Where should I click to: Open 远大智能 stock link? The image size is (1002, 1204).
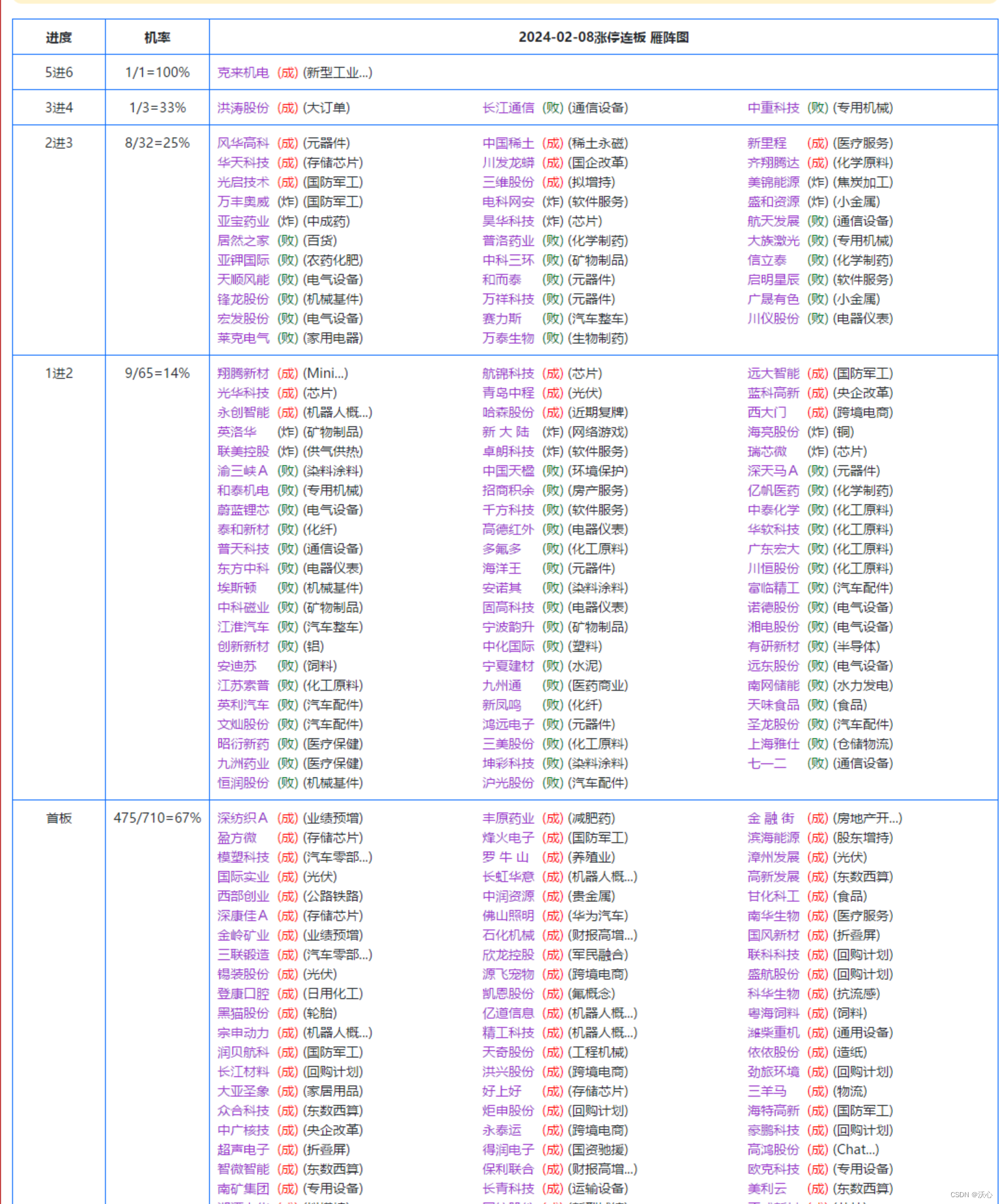(x=773, y=373)
